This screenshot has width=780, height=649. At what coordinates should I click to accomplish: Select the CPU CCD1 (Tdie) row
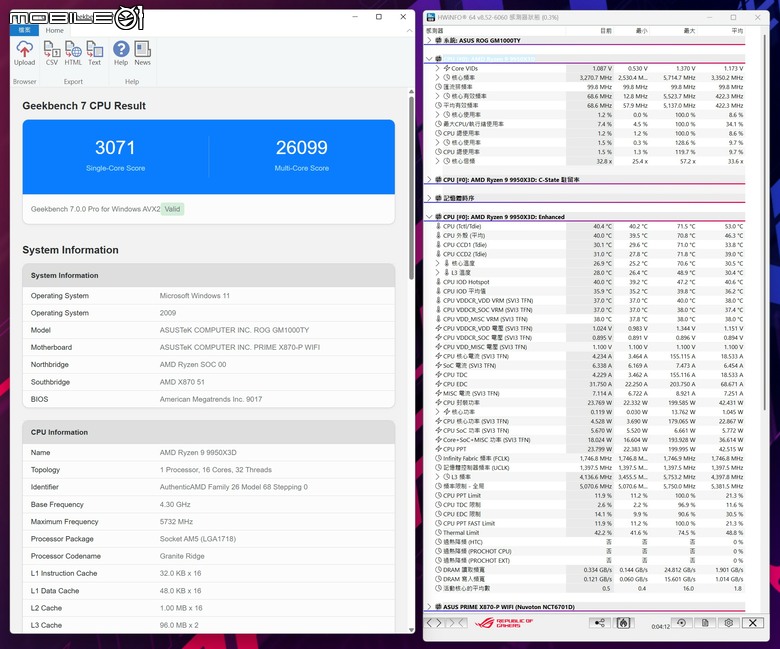585,245
